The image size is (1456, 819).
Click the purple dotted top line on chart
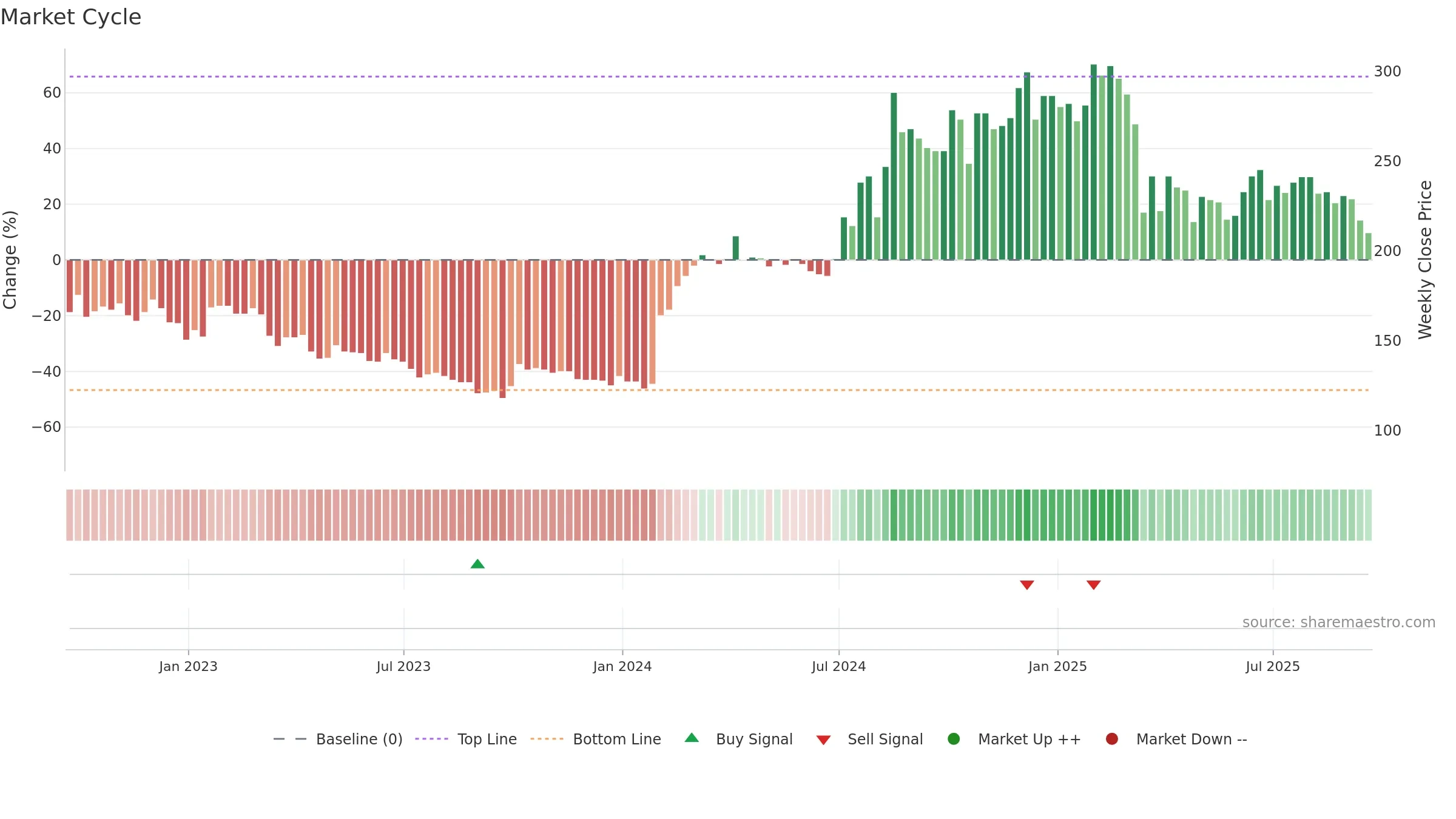click(719, 76)
